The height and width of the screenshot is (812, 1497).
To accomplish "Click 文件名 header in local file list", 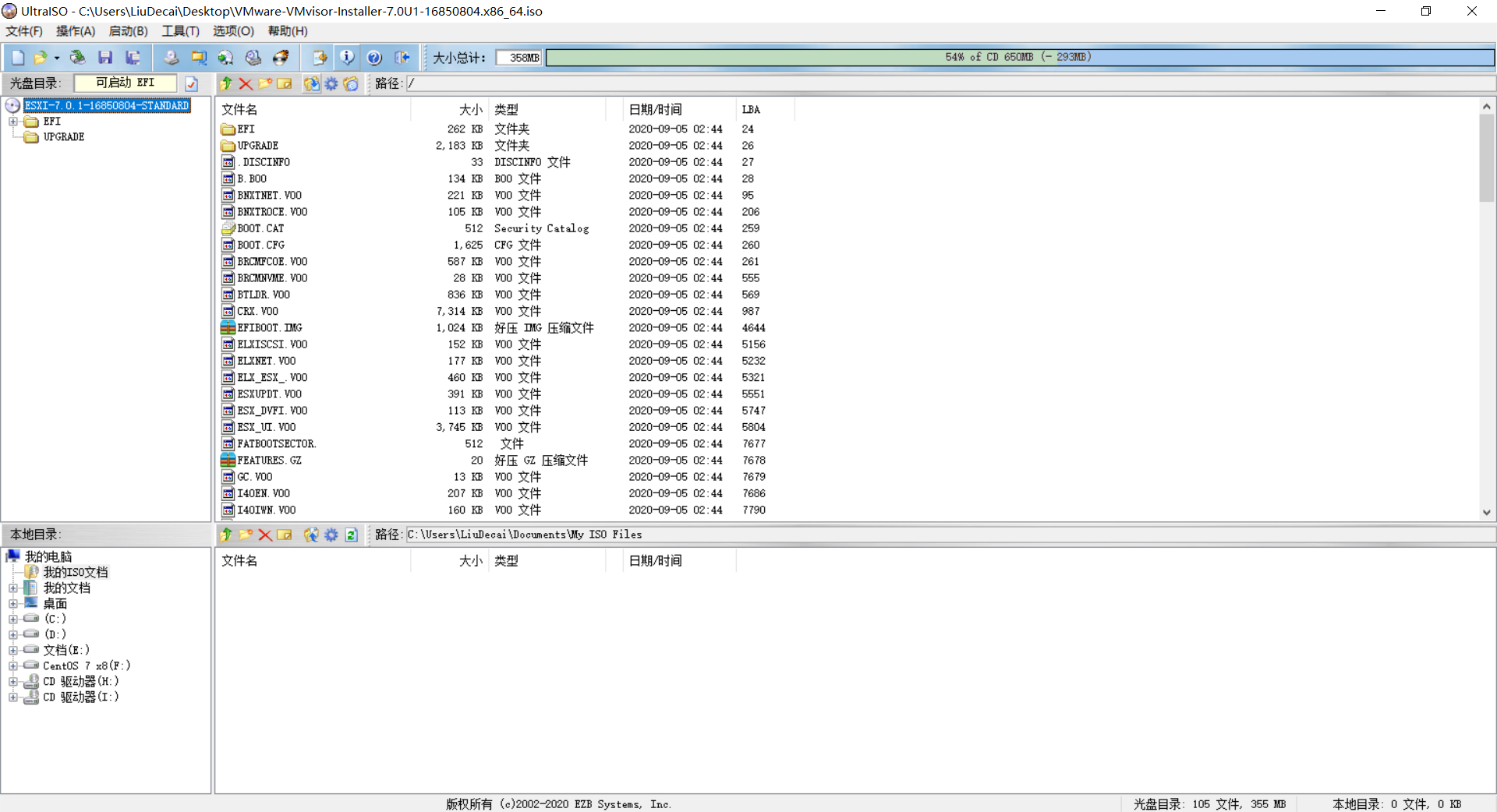I will click(x=313, y=561).
